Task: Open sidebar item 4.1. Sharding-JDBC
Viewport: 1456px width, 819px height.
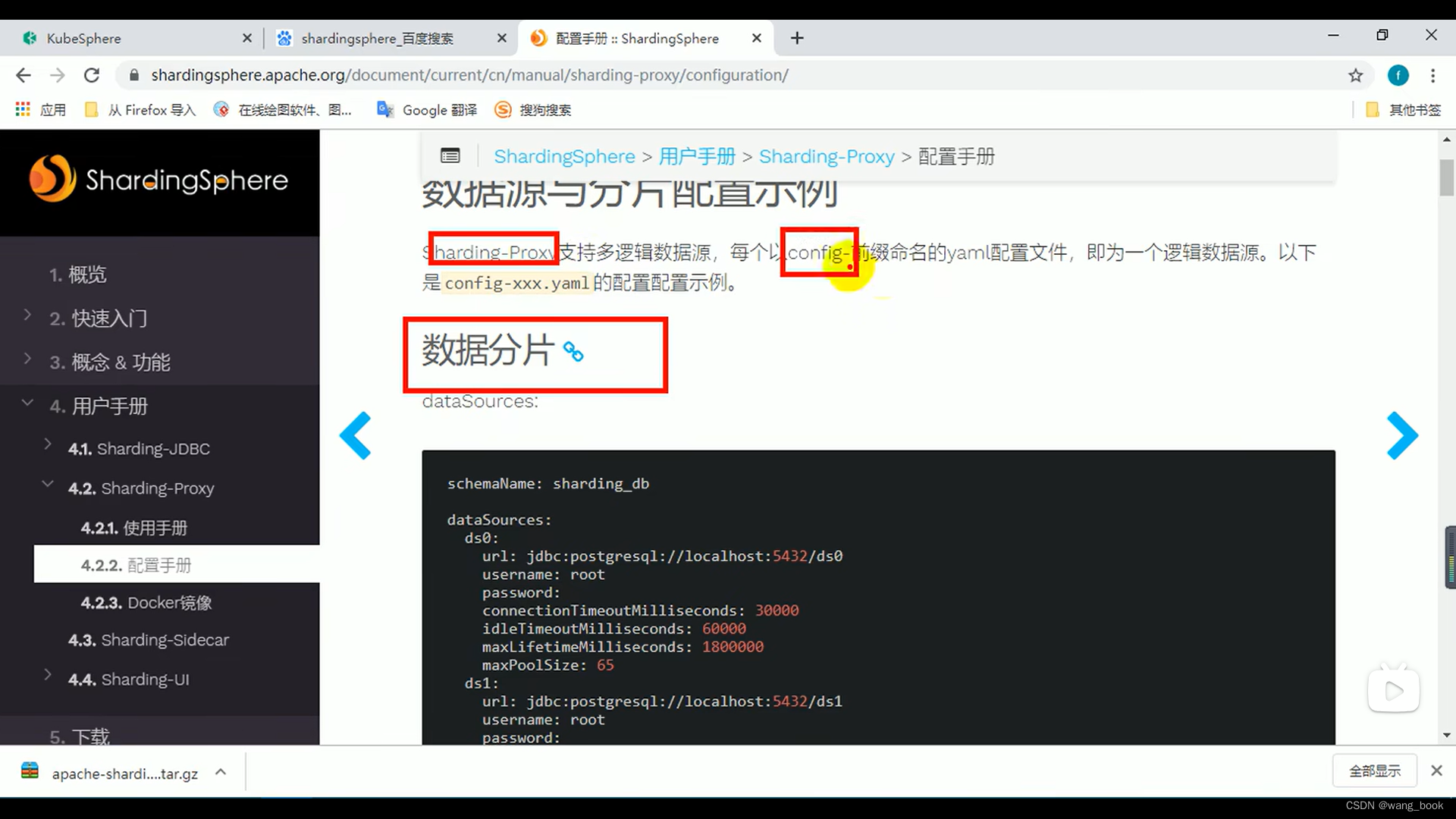Action: coord(139,449)
